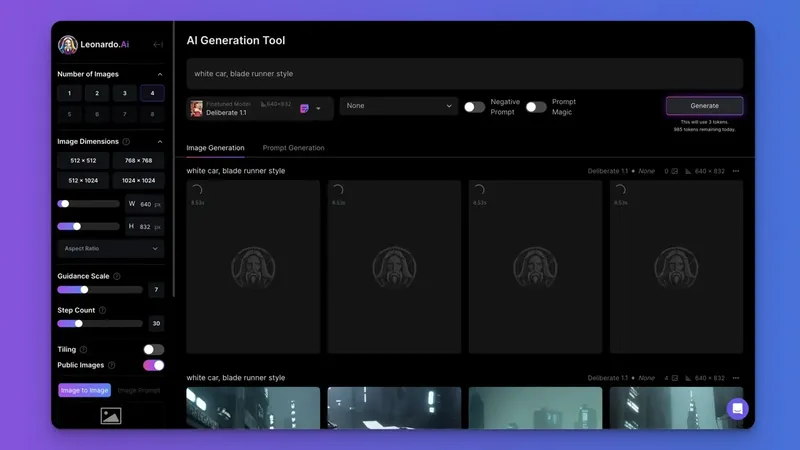The height and width of the screenshot is (450, 800).
Task: Switch to Prompt Generation tab
Action: click(x=293, y=148)
